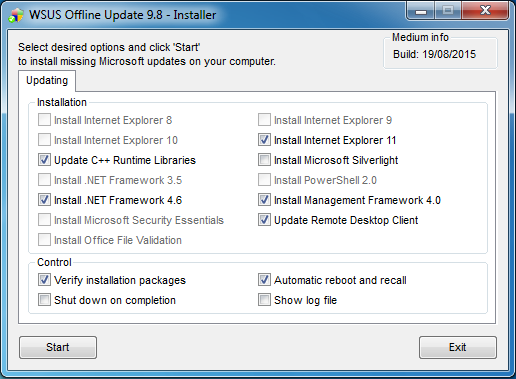Image resolution: width=516 pixels, height=379 pixels.
Task: Check the Show log file box
Action: tap(264, 300)
